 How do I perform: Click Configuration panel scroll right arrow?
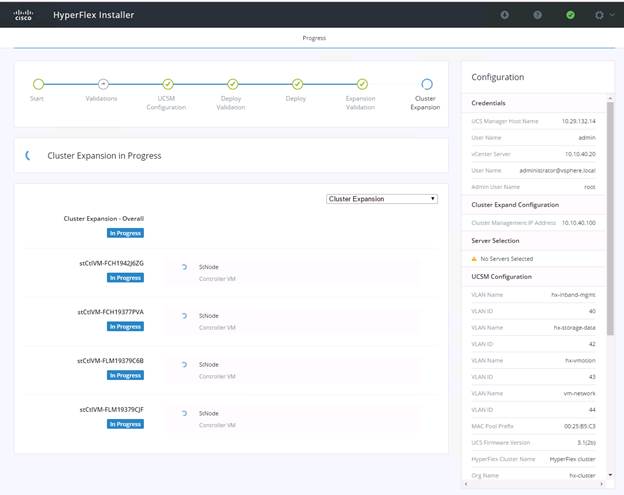click(601, 484)
